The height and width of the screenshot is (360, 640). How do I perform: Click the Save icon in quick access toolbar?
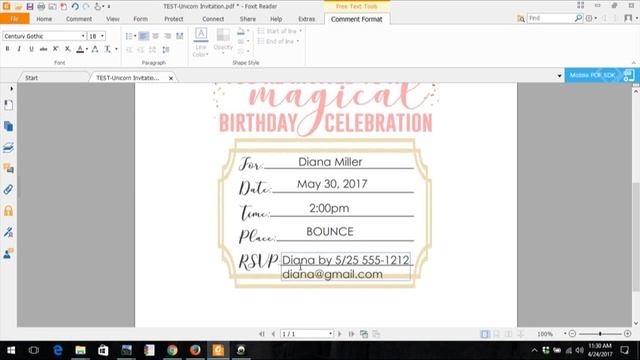pos(29,6)
